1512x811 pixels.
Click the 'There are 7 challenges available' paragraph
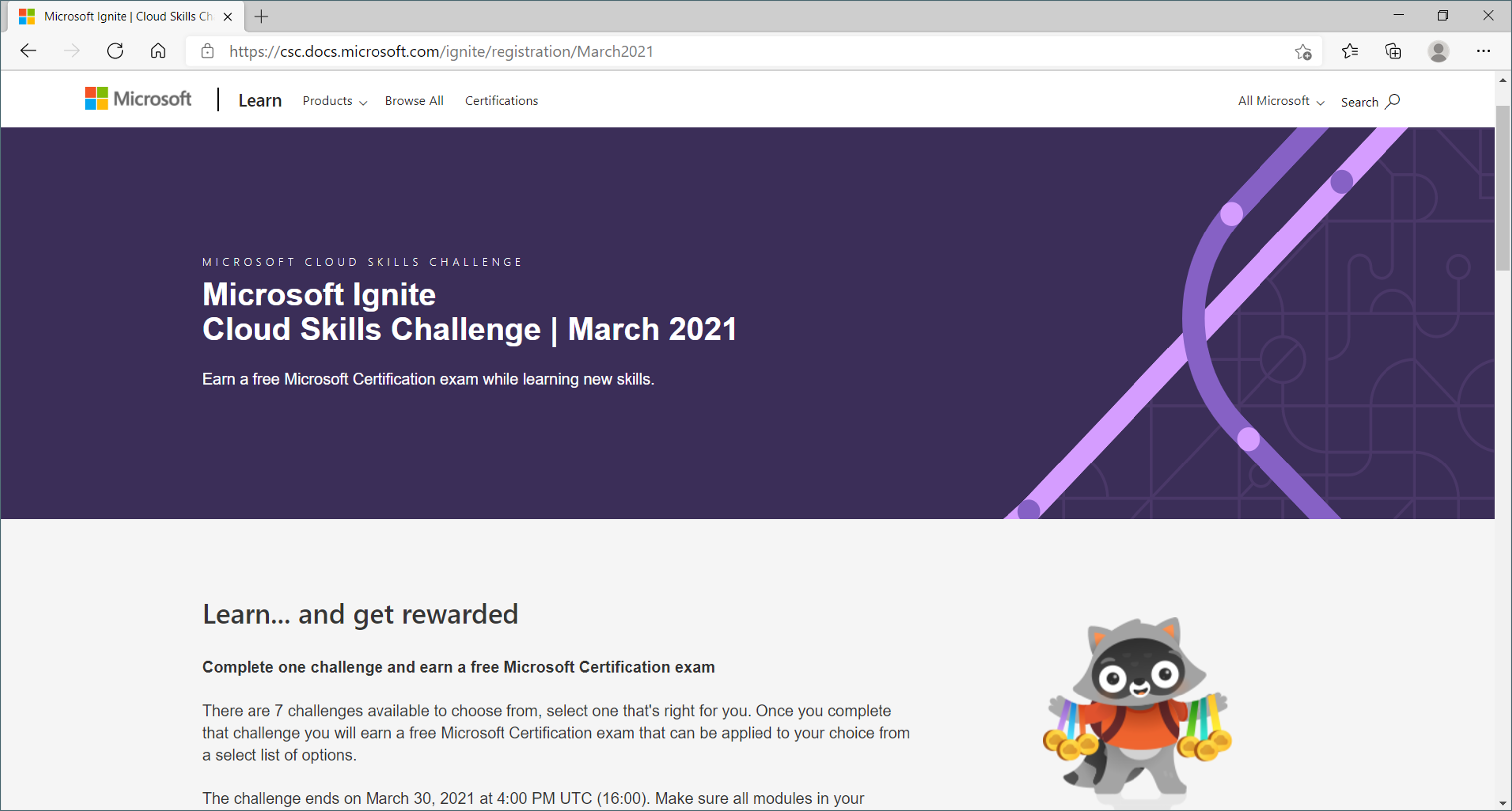(556, 732)
